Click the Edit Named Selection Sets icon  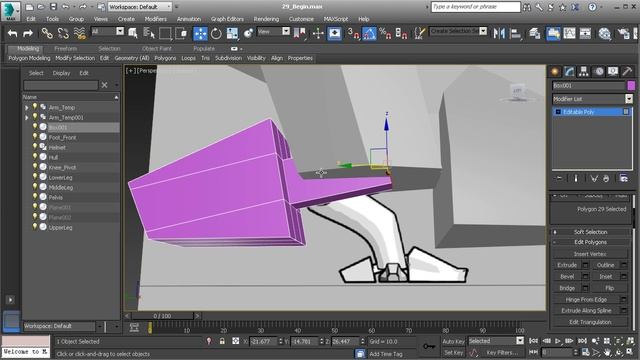tap(419, 33)
